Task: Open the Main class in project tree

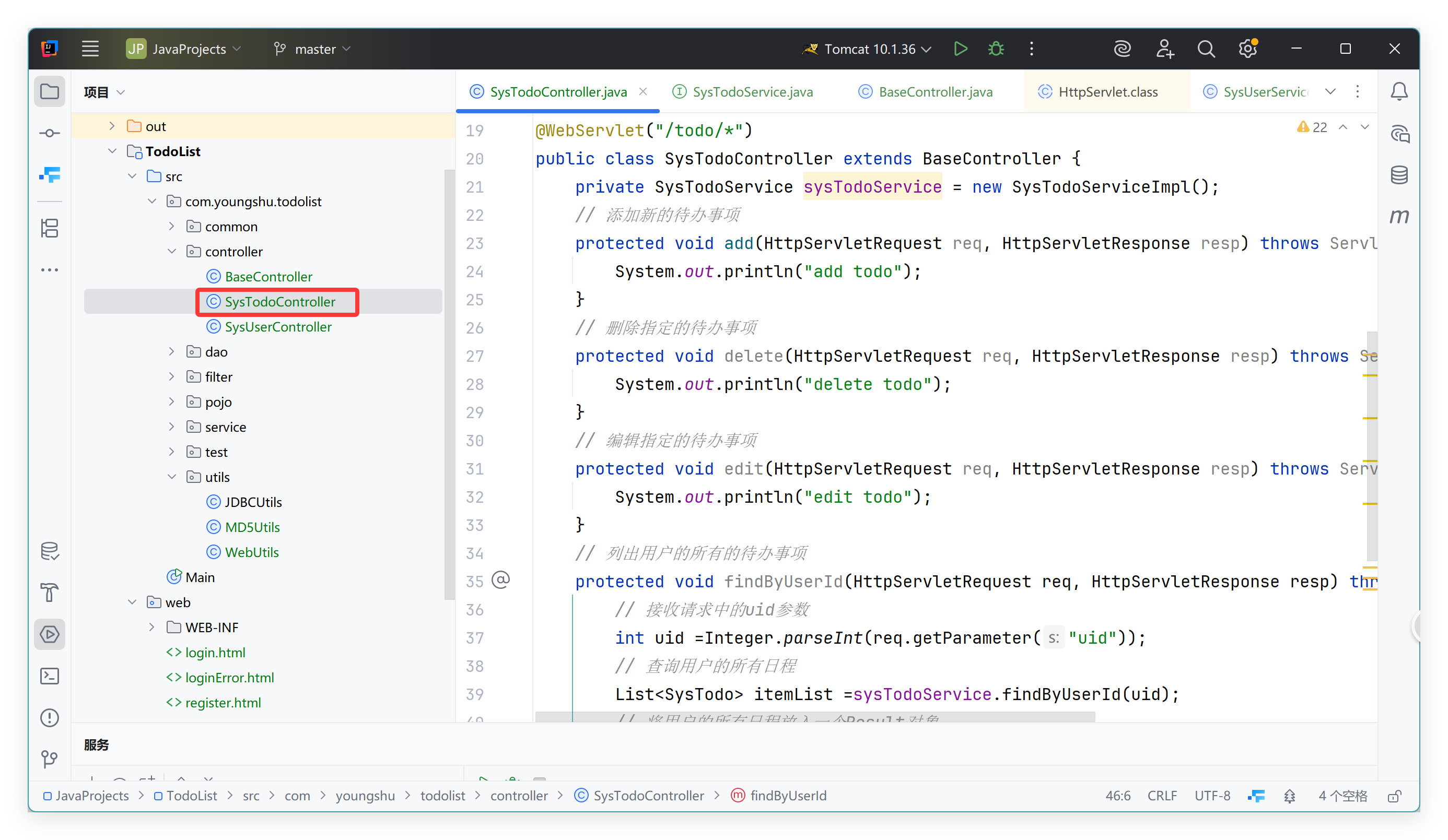Action: (191, 576)
